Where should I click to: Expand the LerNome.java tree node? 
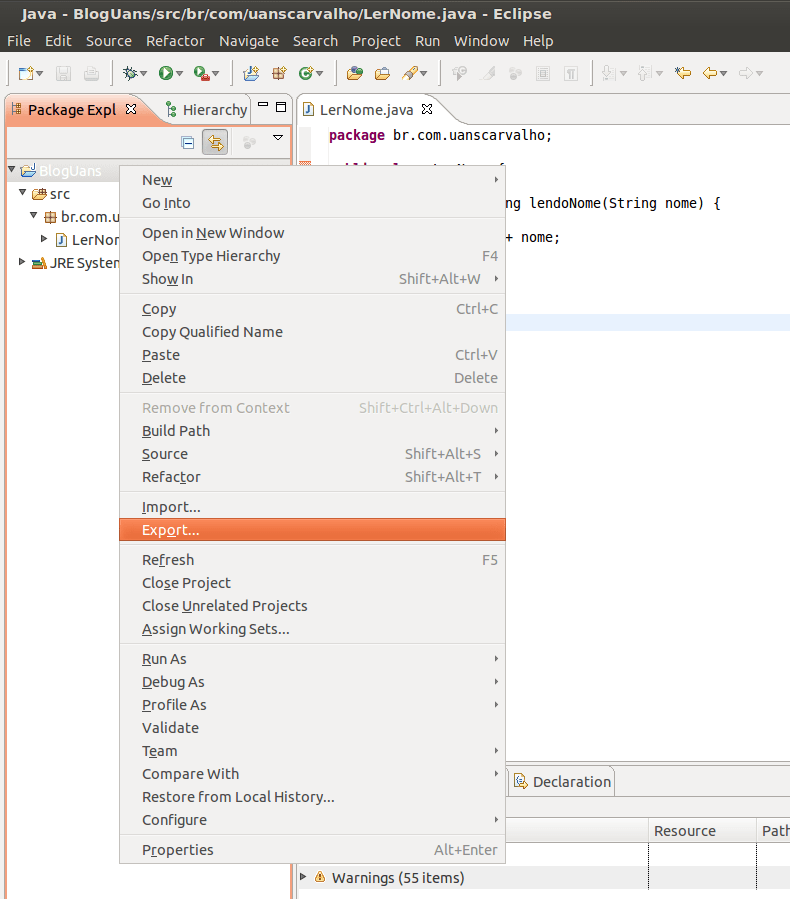pos(44,239)
